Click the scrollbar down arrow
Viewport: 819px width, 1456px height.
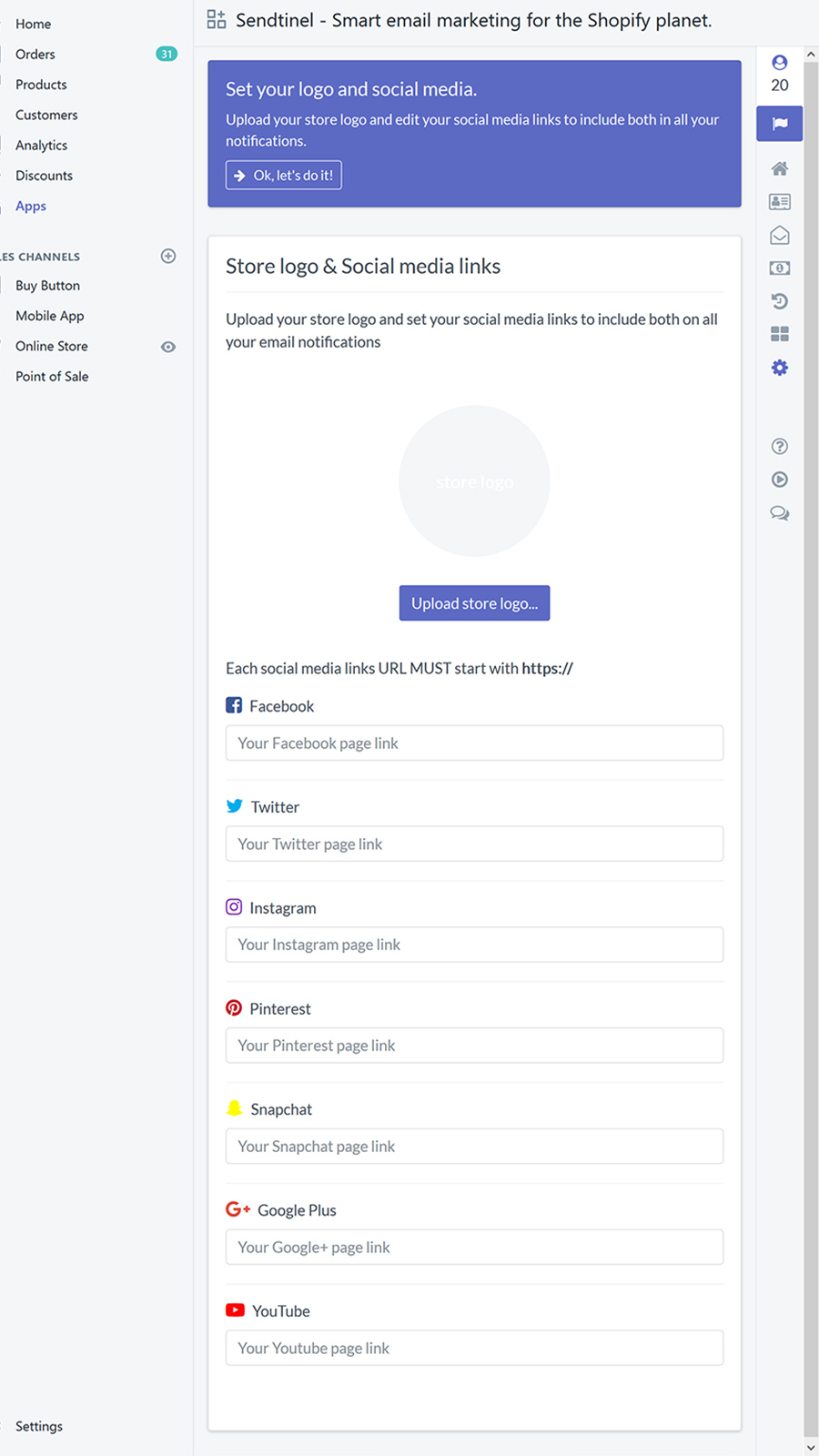[x=811, y=1447]
